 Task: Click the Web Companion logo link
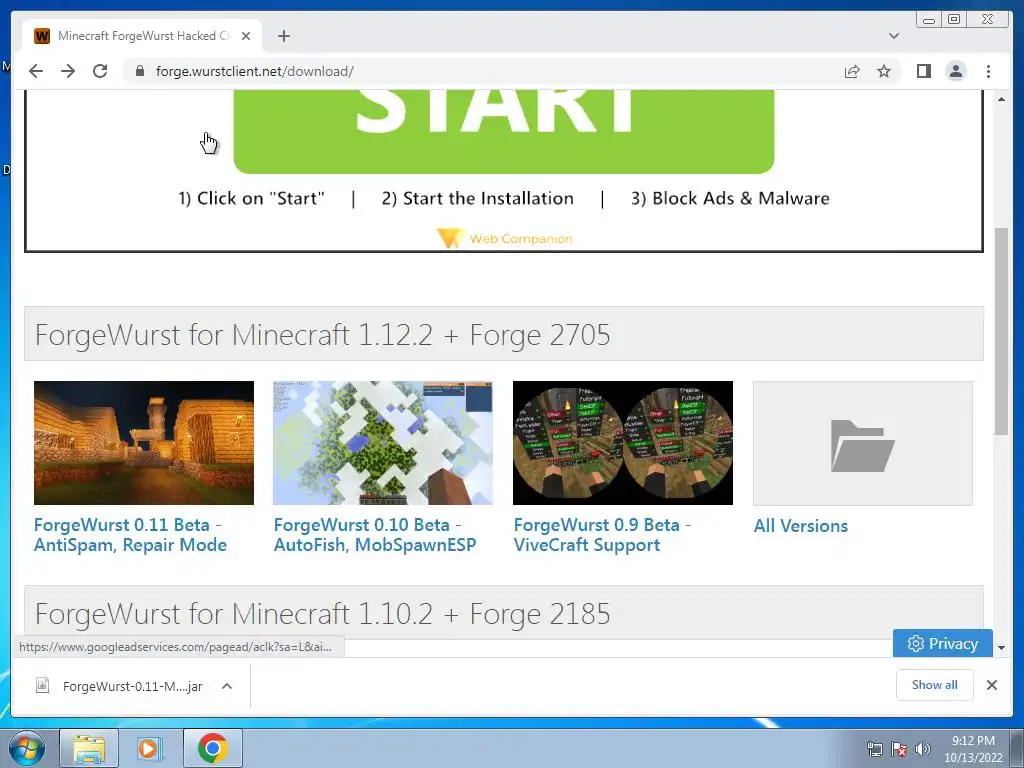(504, 238)
